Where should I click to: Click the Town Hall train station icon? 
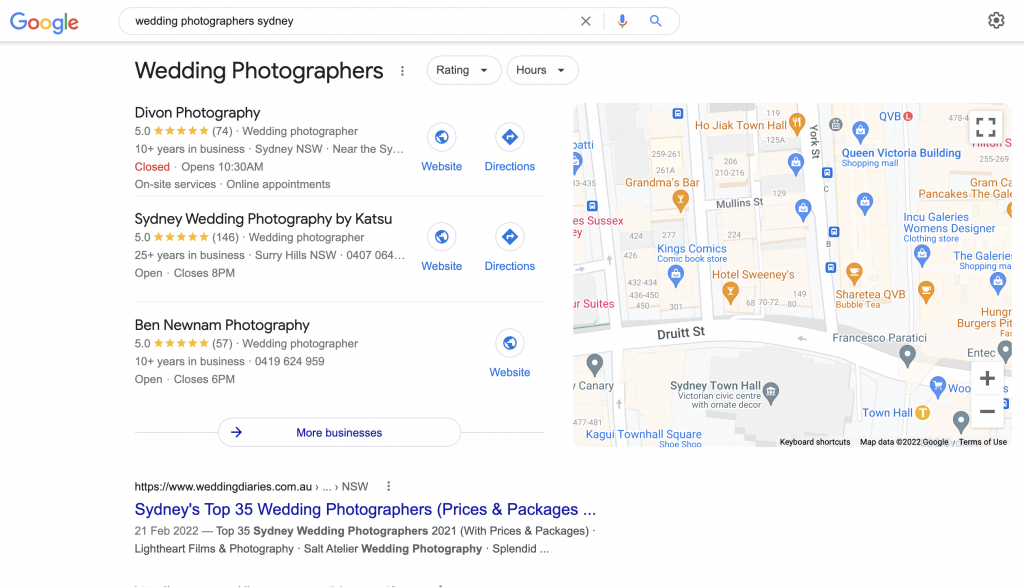(922, 413)
